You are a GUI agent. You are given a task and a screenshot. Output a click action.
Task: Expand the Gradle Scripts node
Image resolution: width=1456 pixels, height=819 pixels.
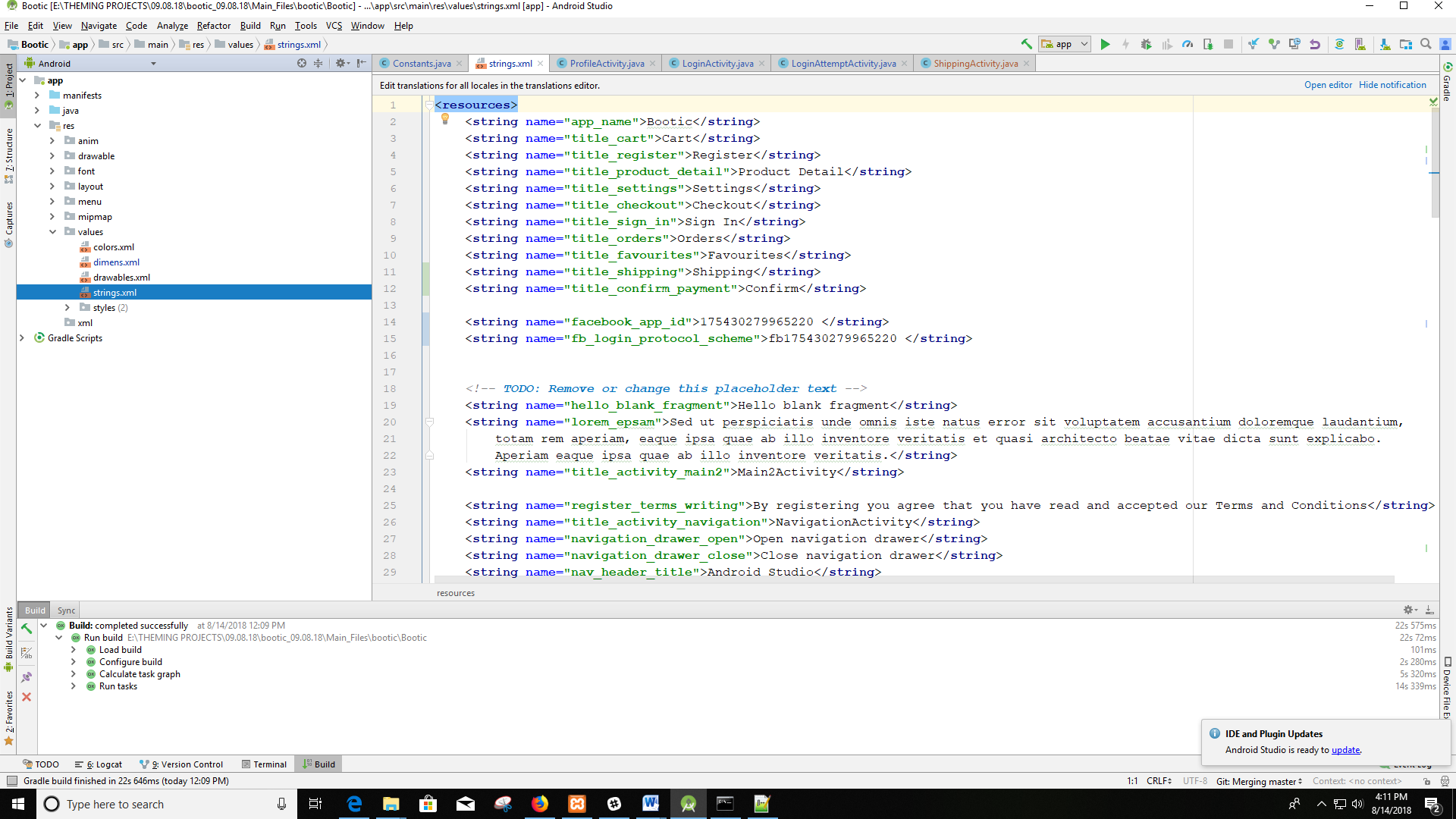pos(22,338)
